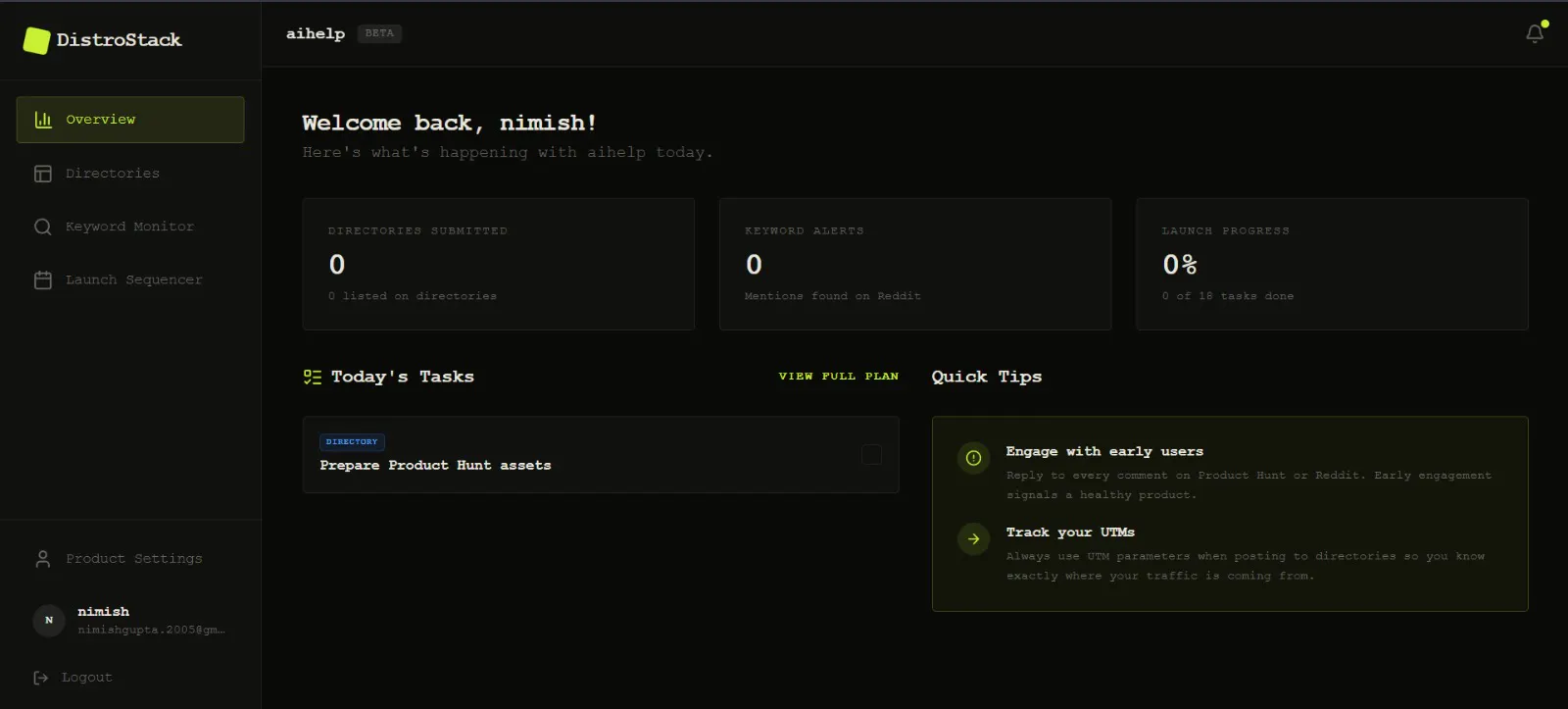Image resolution: width=1568 pixels, height=709 pixels.
Task: Click the Today's Tasks checklist icon
Action: 313,377
